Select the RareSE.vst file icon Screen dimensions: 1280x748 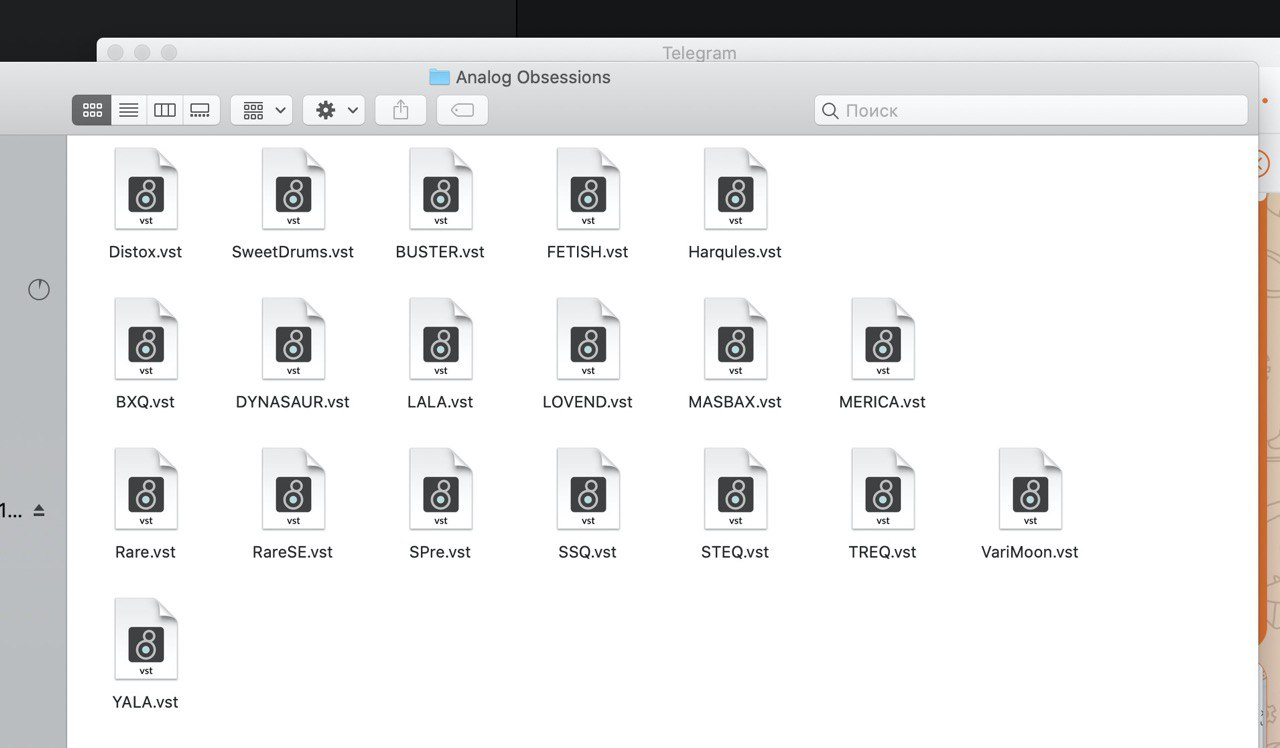pyautogui.click(x=293, y=489)
